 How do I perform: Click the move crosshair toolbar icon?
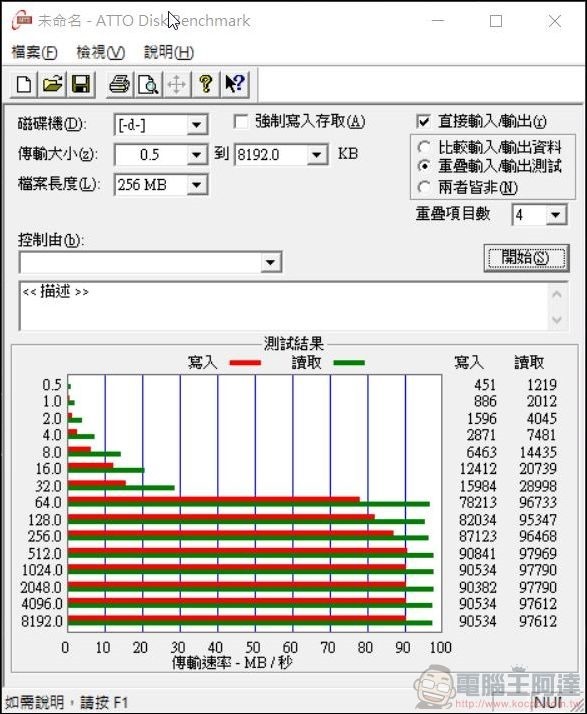point(177,84)
